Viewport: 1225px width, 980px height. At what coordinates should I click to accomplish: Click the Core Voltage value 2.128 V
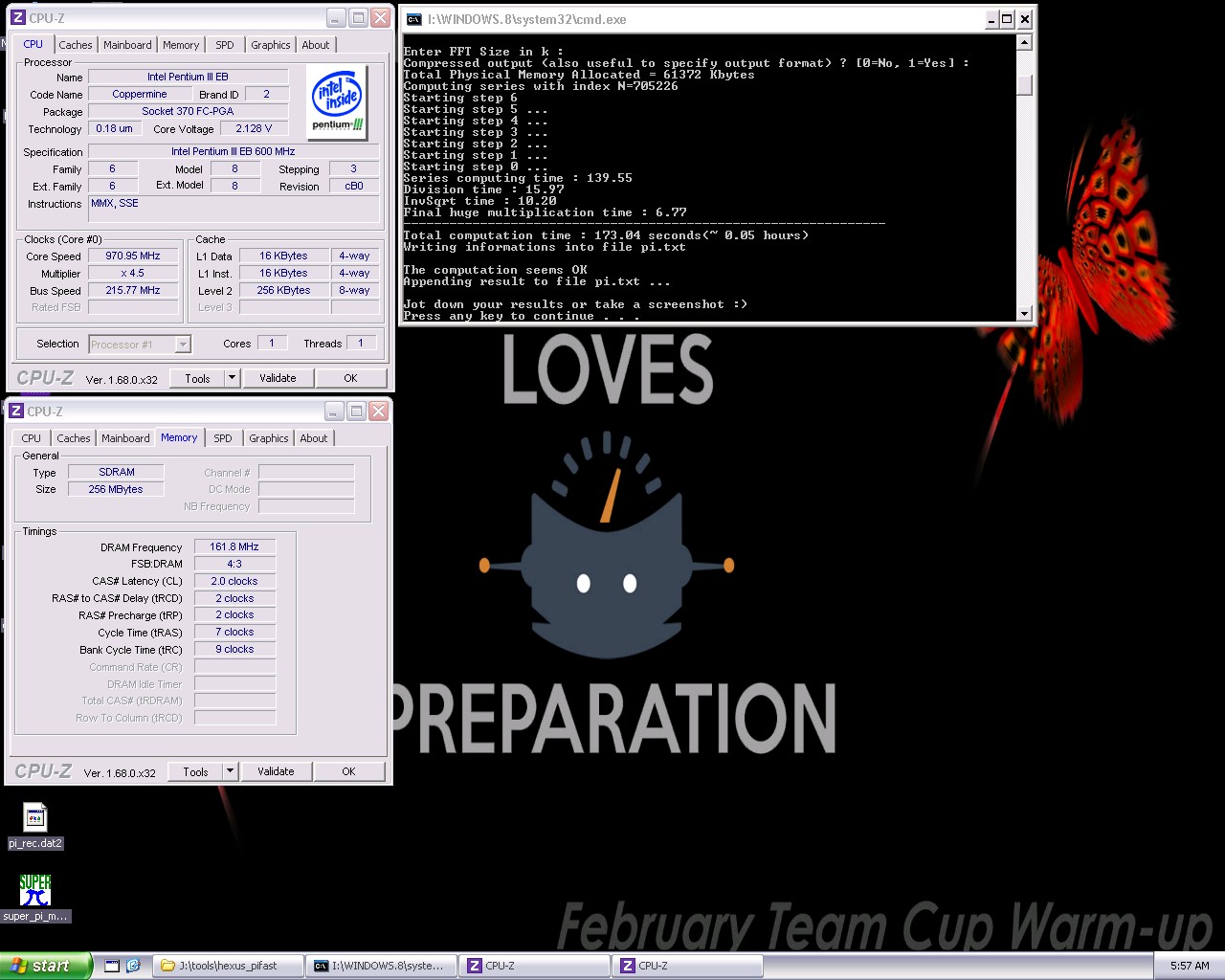(254, 128)
